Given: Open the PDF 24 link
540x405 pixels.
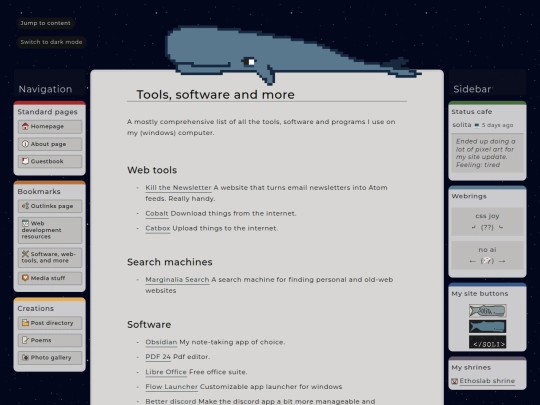Looking at the screenshot, I should coord(158,357).
